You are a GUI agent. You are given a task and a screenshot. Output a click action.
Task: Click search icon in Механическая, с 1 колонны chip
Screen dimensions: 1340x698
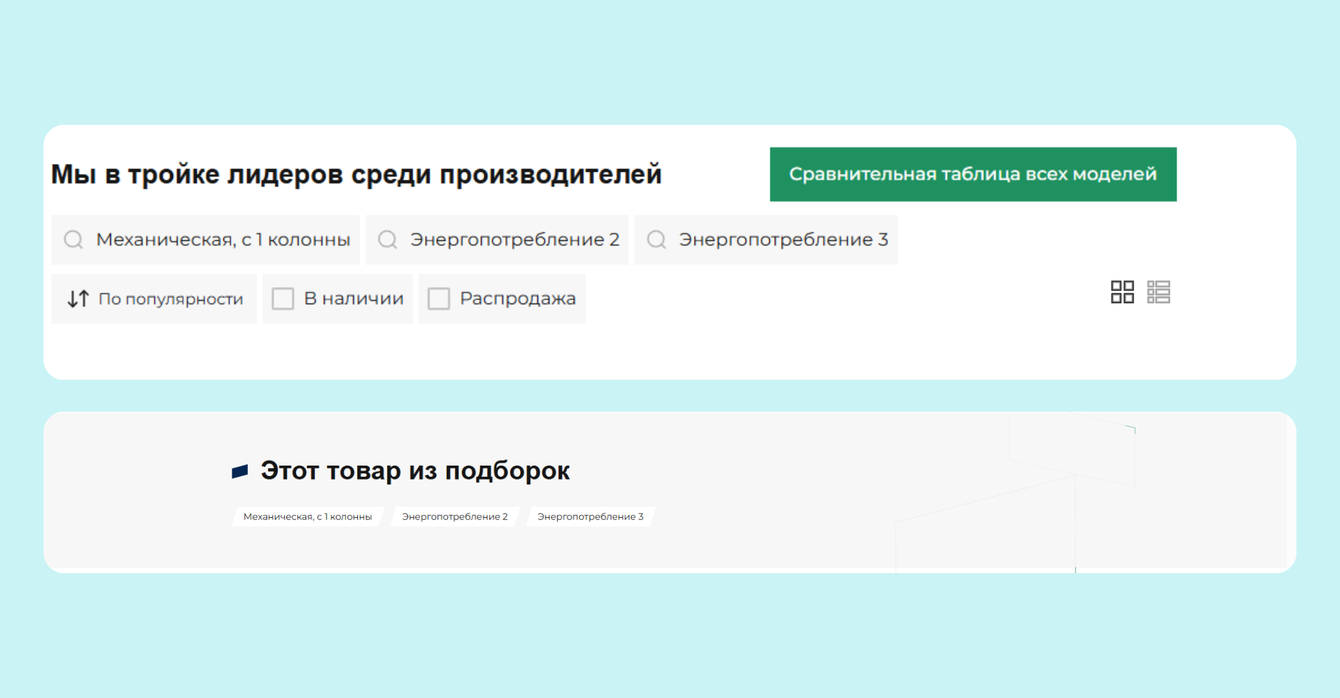[x=73, y=240]
